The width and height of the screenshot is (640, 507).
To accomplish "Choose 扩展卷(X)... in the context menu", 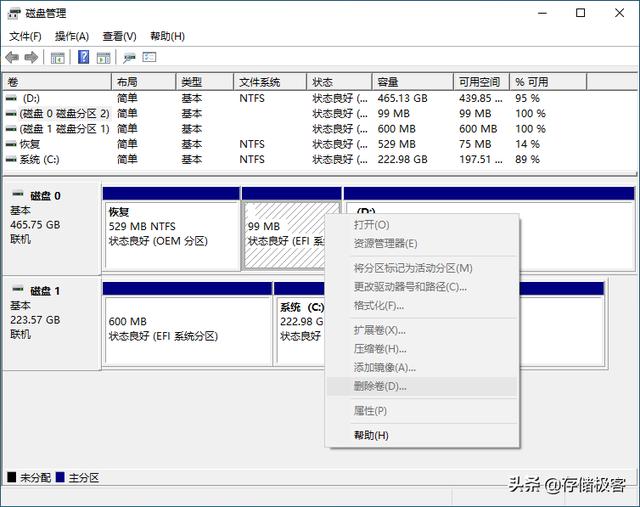I will [x=422, y=330].
